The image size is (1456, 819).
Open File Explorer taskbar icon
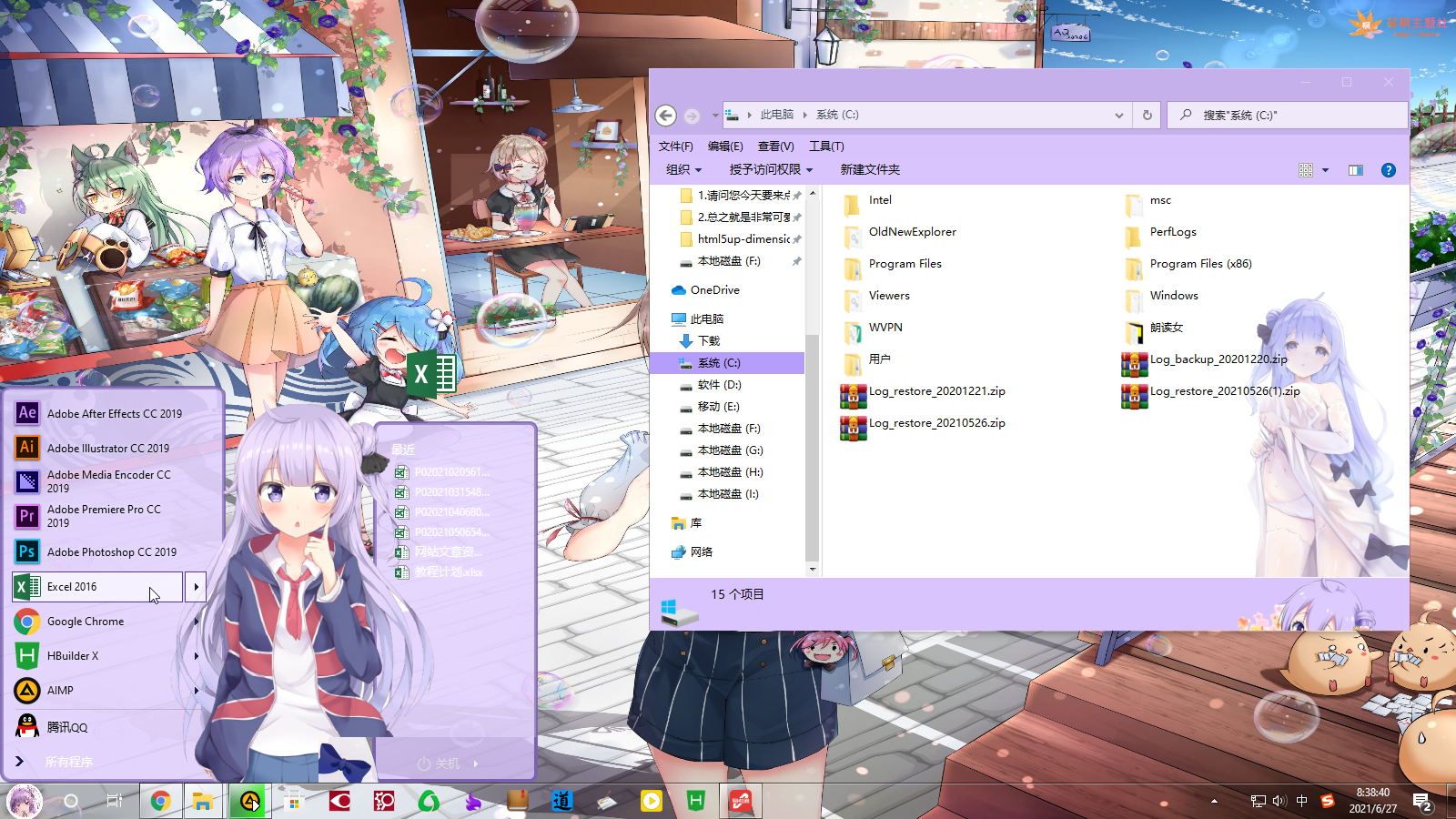pyautogui.click(x=203, y=801)
